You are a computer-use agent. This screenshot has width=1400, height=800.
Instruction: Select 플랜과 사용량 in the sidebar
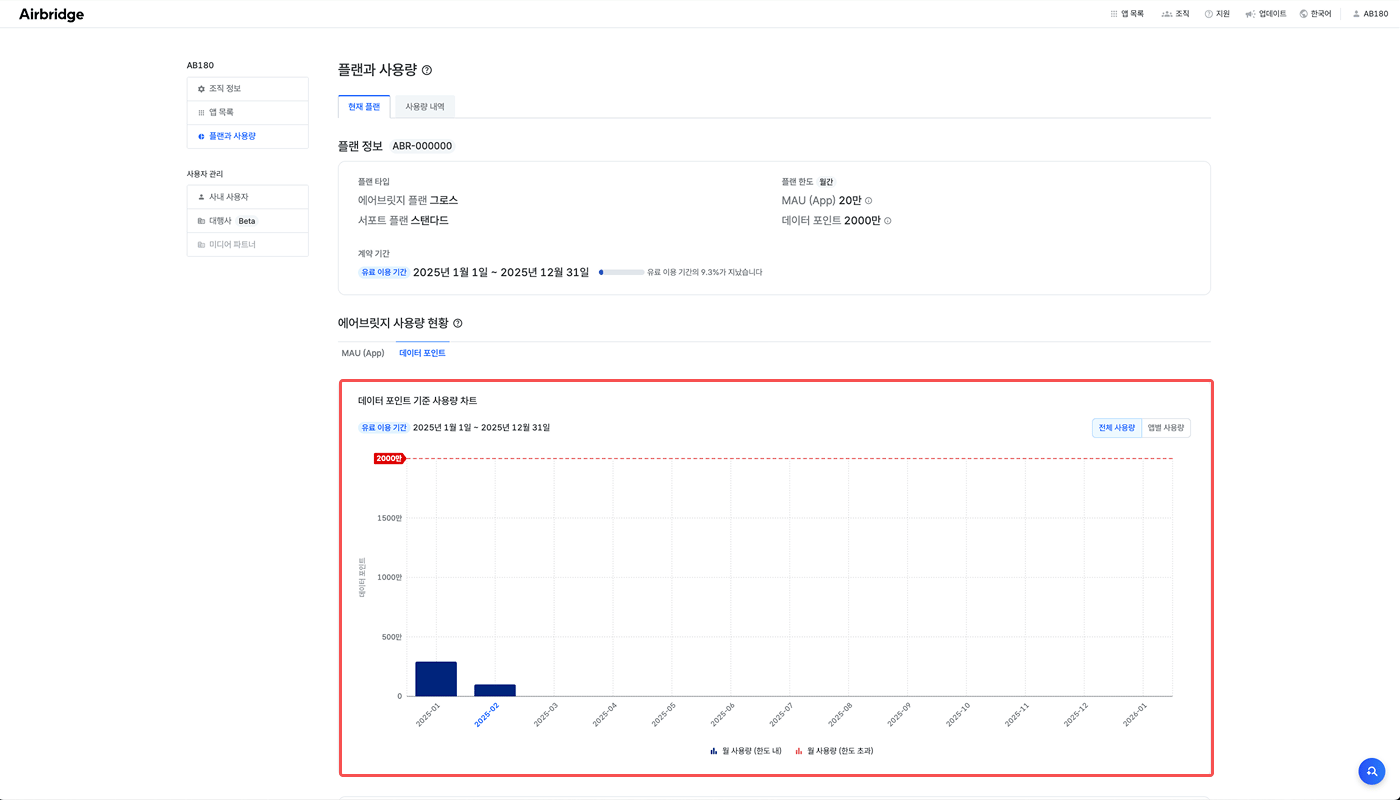247,136
